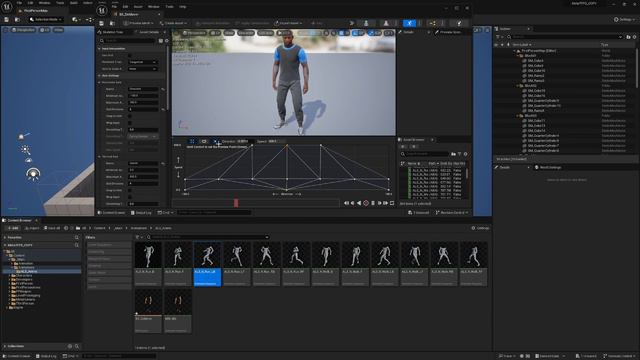Click Save All in Content Browser
Screen dimensions: 640x360
pos(52,228)
